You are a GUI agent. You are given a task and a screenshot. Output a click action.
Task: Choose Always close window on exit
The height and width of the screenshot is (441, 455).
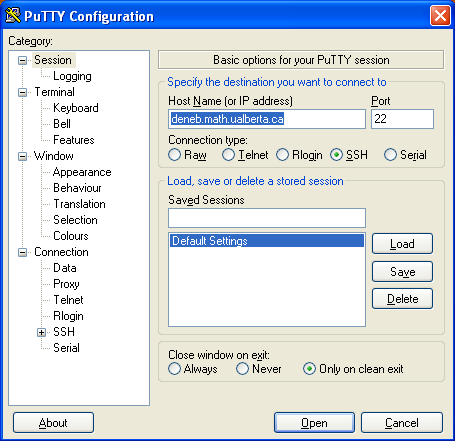tap(174, 369)
